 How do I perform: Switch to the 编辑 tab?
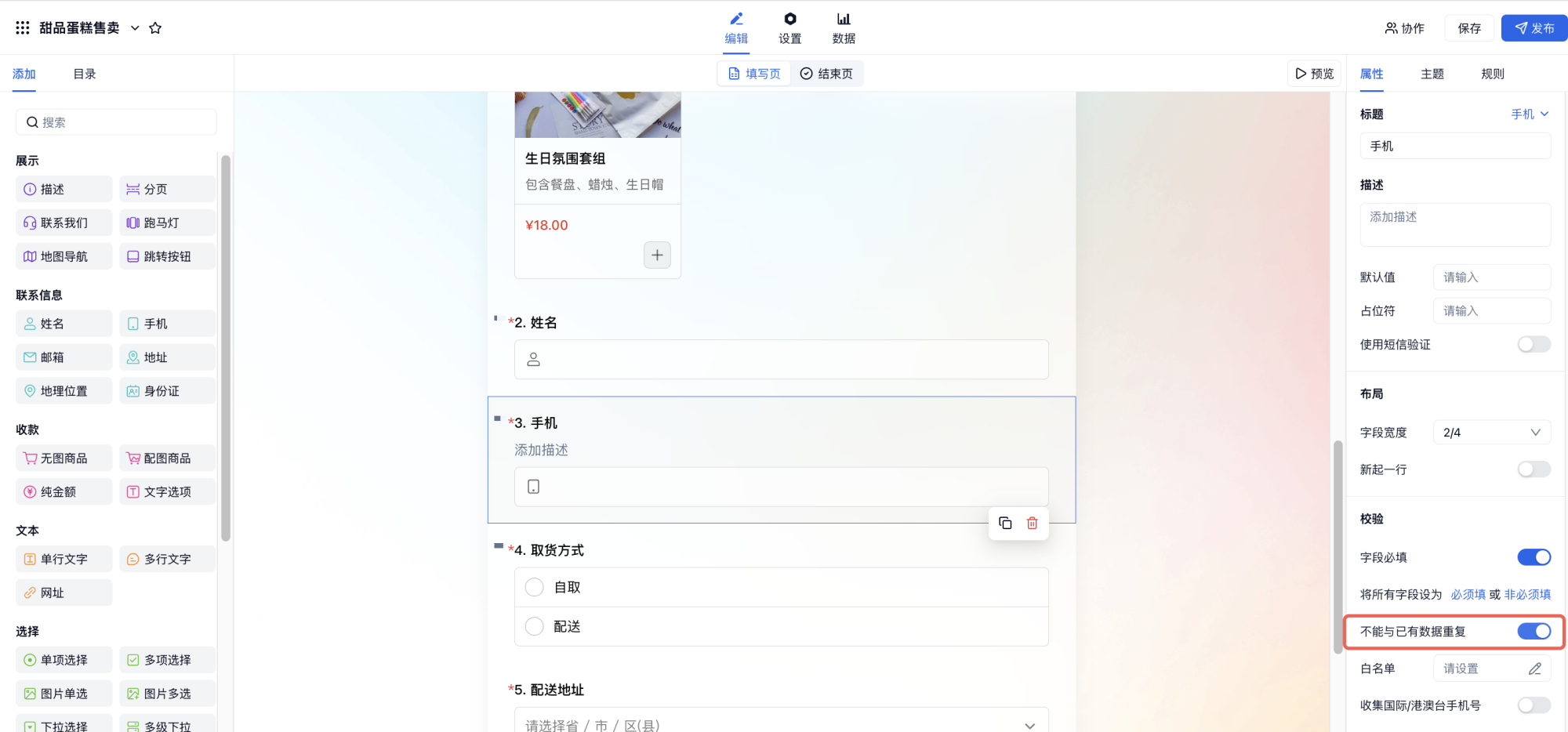[x=736, y=28]
